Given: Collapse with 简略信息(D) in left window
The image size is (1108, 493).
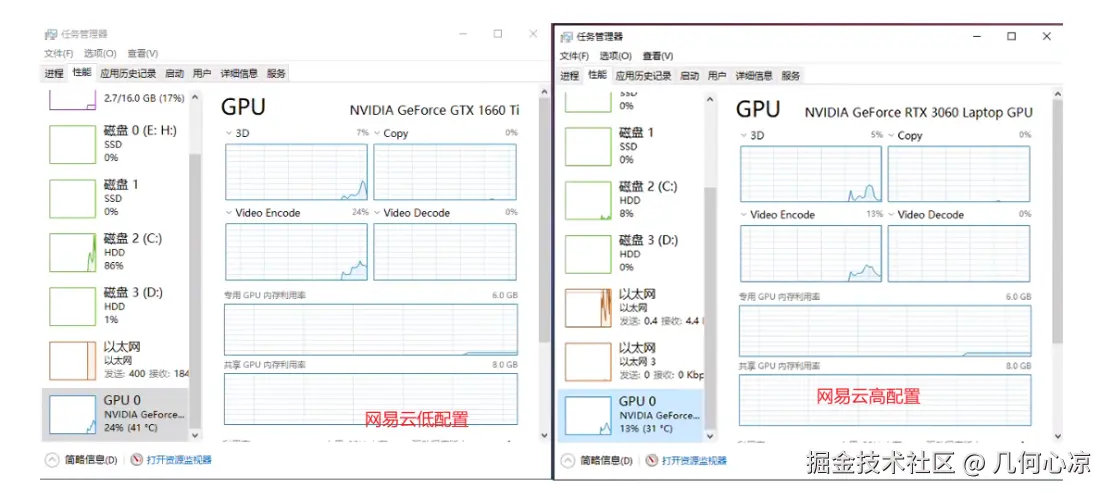Looking at the screenshot, I should point(81,460).
